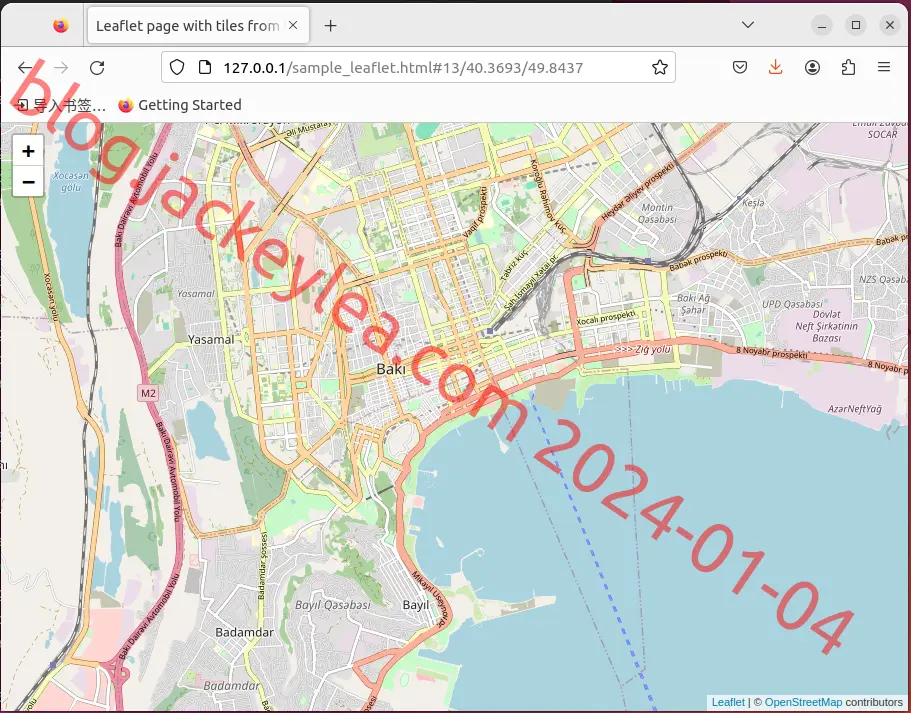911x713 pixels.
Task: Click the Bayıl label on the map
Action: pyautogui.click(x=415, y=605)
